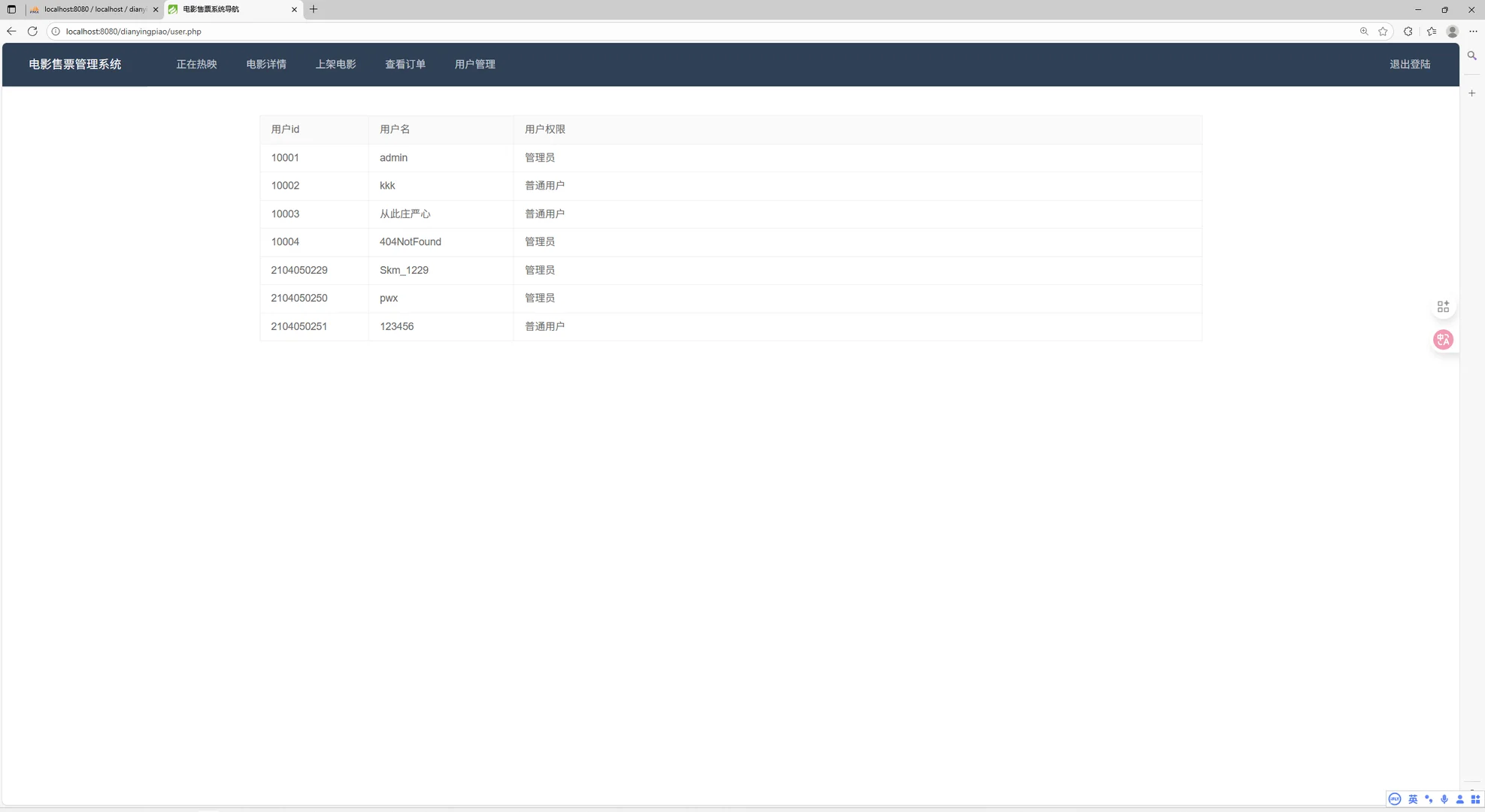Viewport: 1485px width, 812px height.
Task: Click the zoom magnifier icon in address bar
Action: [1364, 32]
